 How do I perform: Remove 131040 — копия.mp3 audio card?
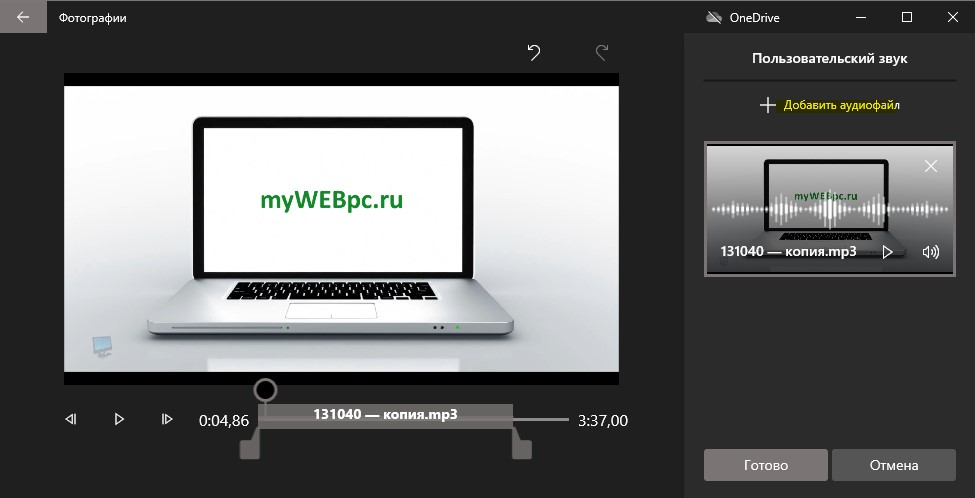931,166
